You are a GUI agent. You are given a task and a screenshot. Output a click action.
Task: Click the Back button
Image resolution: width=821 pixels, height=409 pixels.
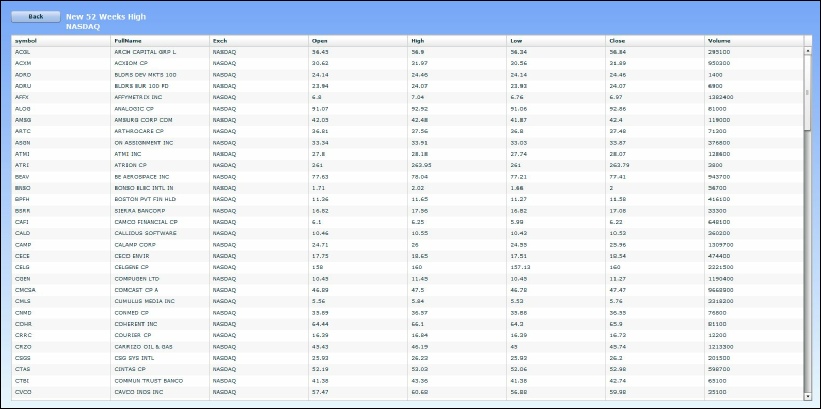[x=36, y=17]
